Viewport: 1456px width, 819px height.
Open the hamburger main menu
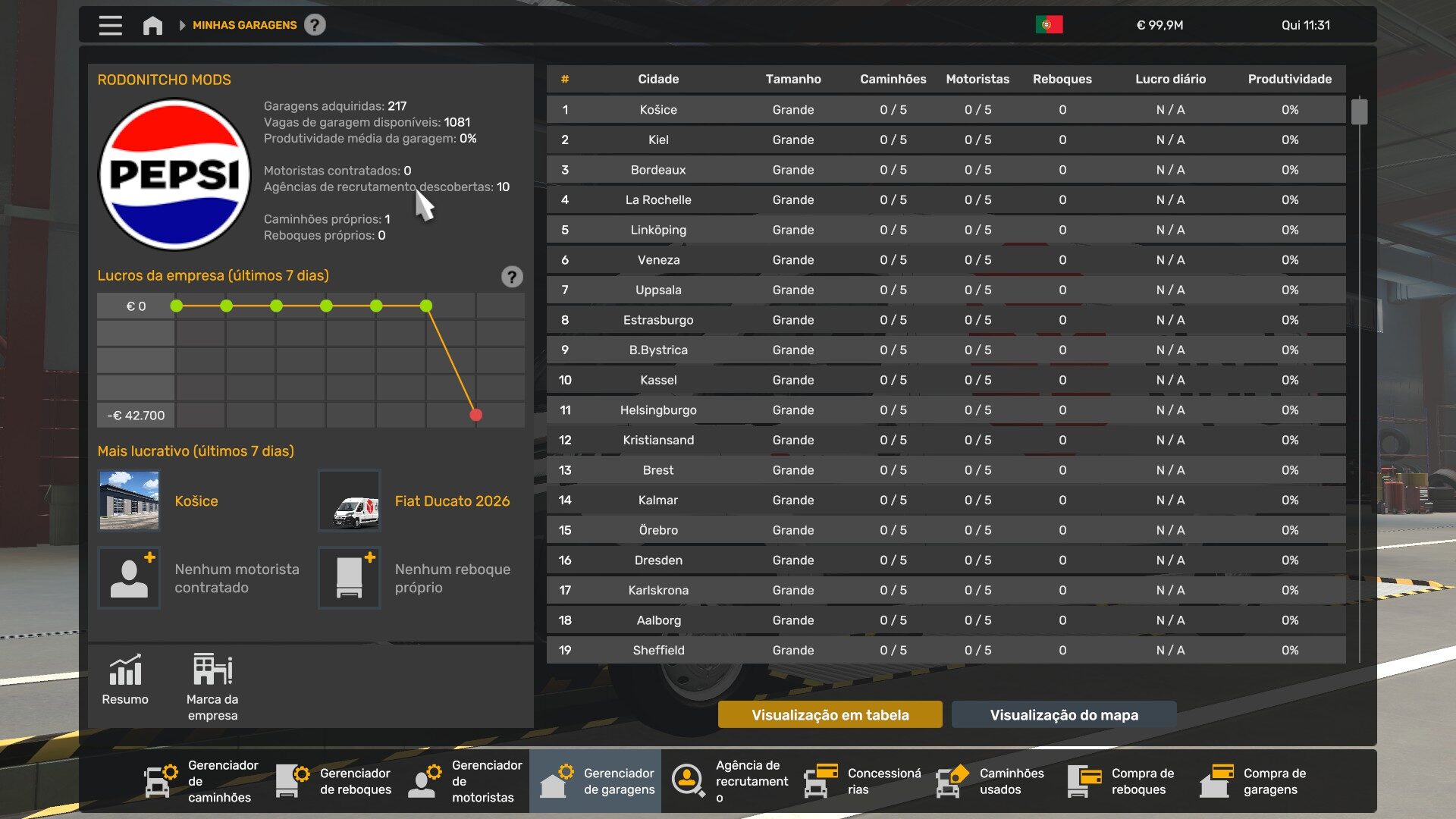pos(110,25)
